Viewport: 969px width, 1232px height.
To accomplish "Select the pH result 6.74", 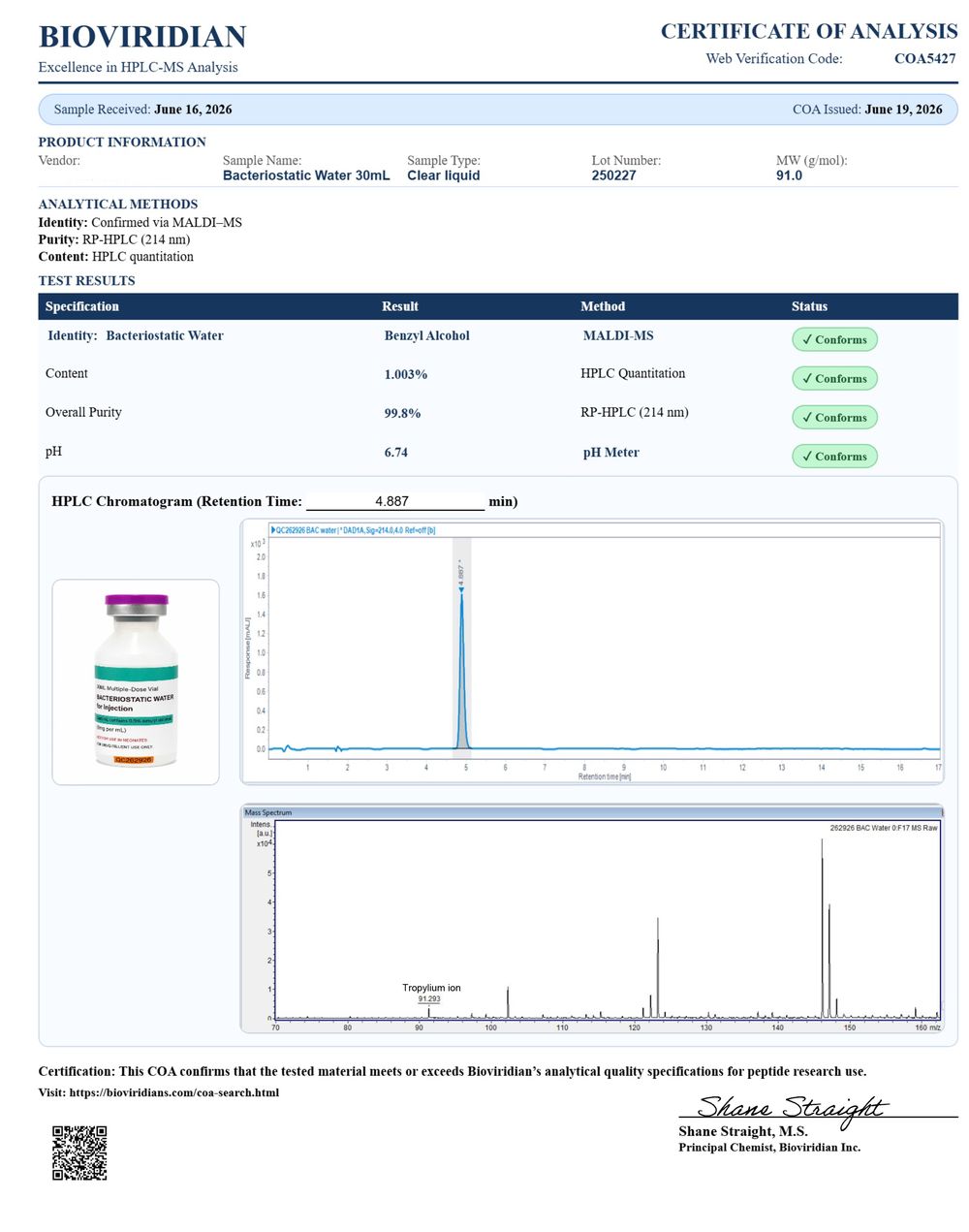I will (x=396, y=453).
